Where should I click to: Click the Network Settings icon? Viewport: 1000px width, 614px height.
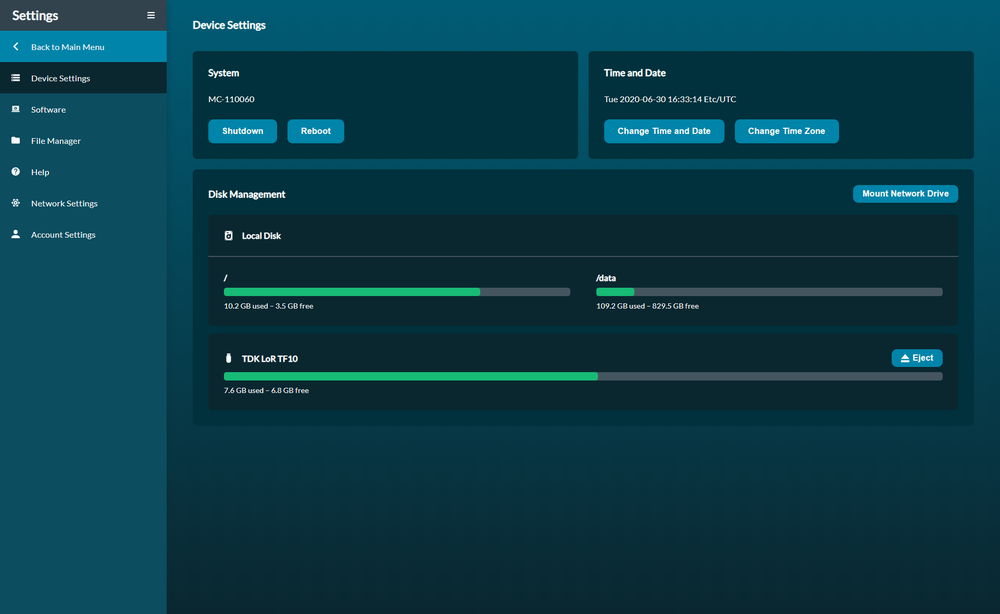(16, 203)
